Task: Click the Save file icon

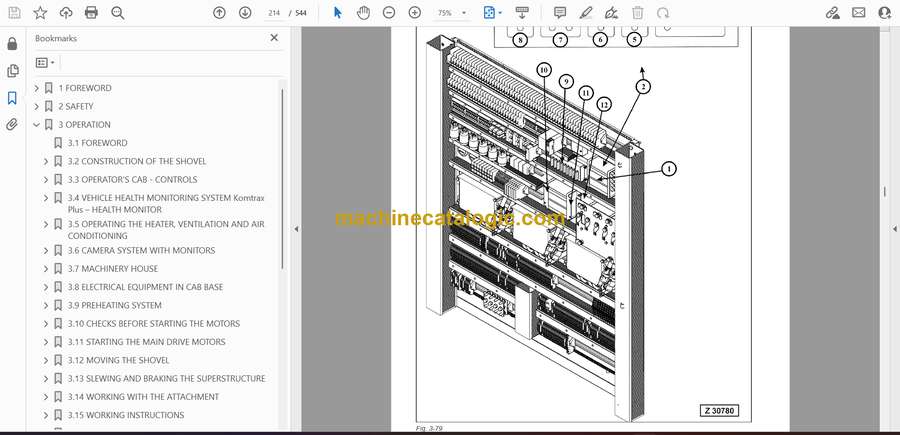Action: tap(14, 13)
